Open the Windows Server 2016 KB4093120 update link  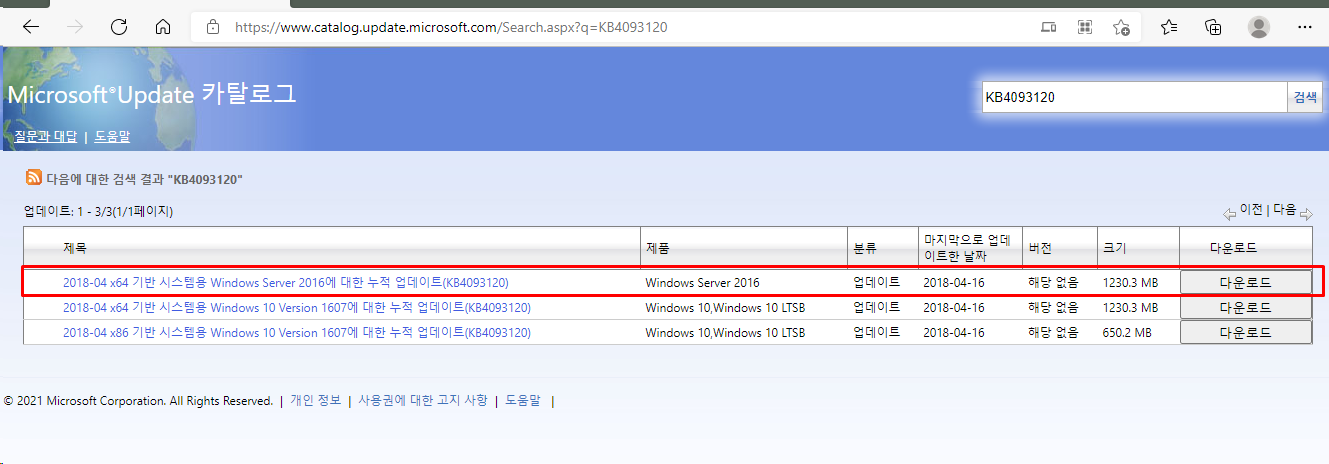coord(286,283)
